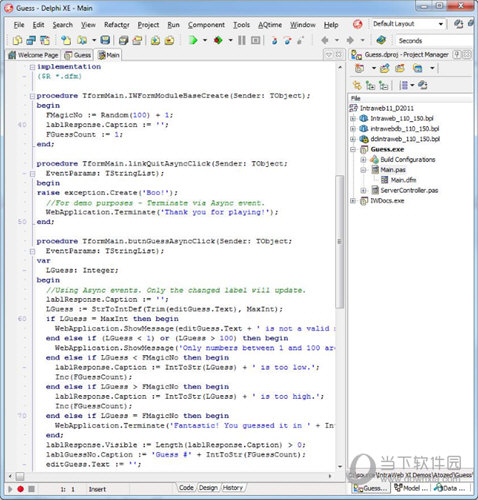Click Save Desktop icon beside layout combo
The height and width of the screenshot is (500, 478).
pyautogui.click(x=459, y=24)
